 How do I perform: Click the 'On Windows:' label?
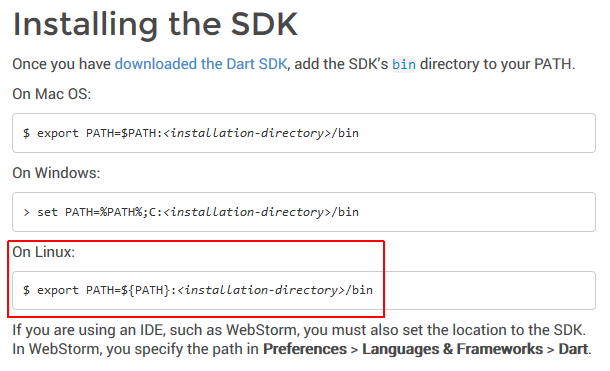[56, 173]
